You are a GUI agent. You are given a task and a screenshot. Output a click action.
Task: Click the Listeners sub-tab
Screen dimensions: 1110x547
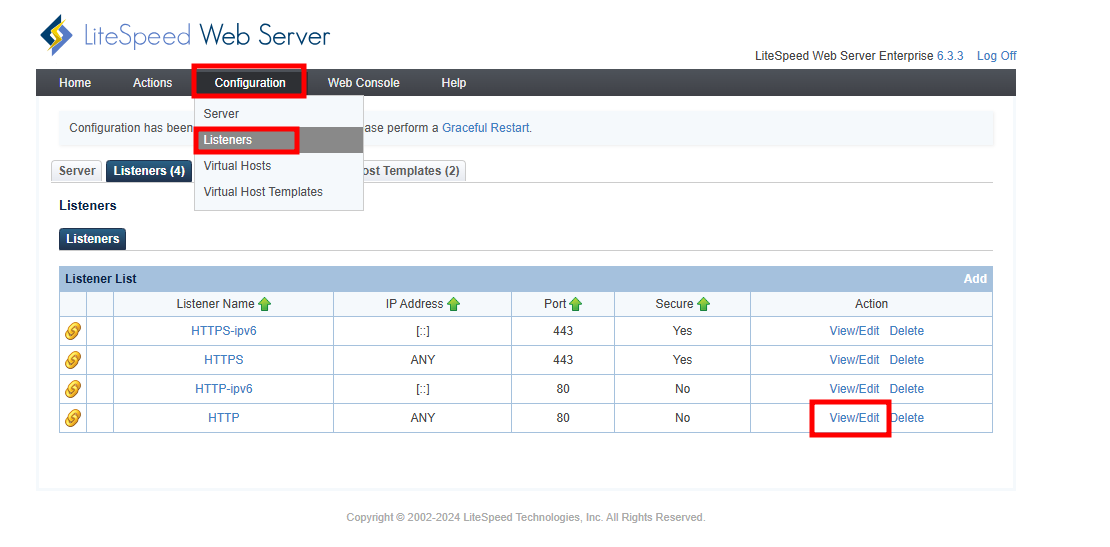pyautogui.click(x=93, y=239)
